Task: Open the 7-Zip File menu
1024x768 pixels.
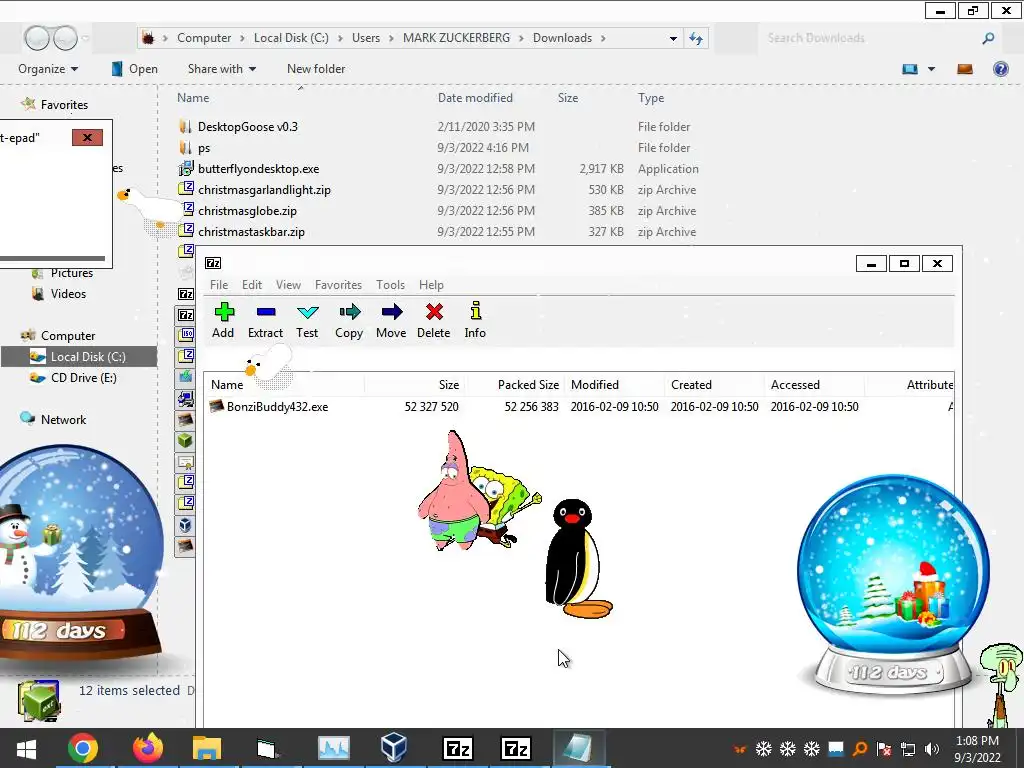Action: click(219, 285)
